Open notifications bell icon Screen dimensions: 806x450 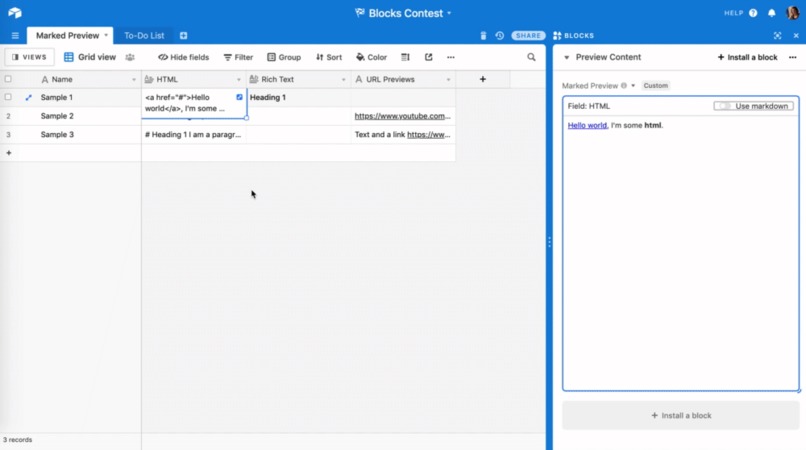pyautogui.click(x=772, y=13)
